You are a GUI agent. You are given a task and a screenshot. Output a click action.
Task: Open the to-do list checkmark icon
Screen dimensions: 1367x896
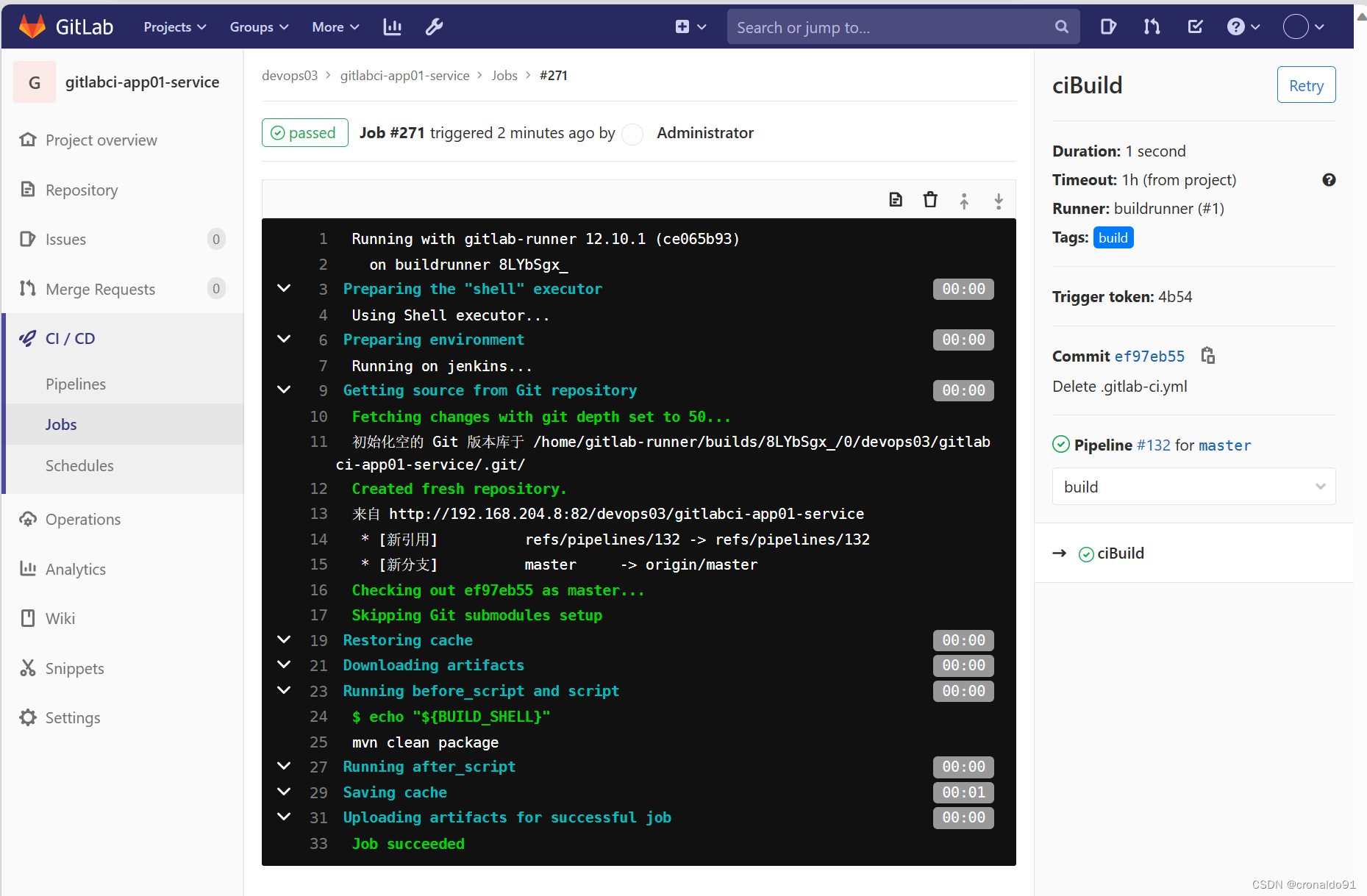click(1195, 27)
